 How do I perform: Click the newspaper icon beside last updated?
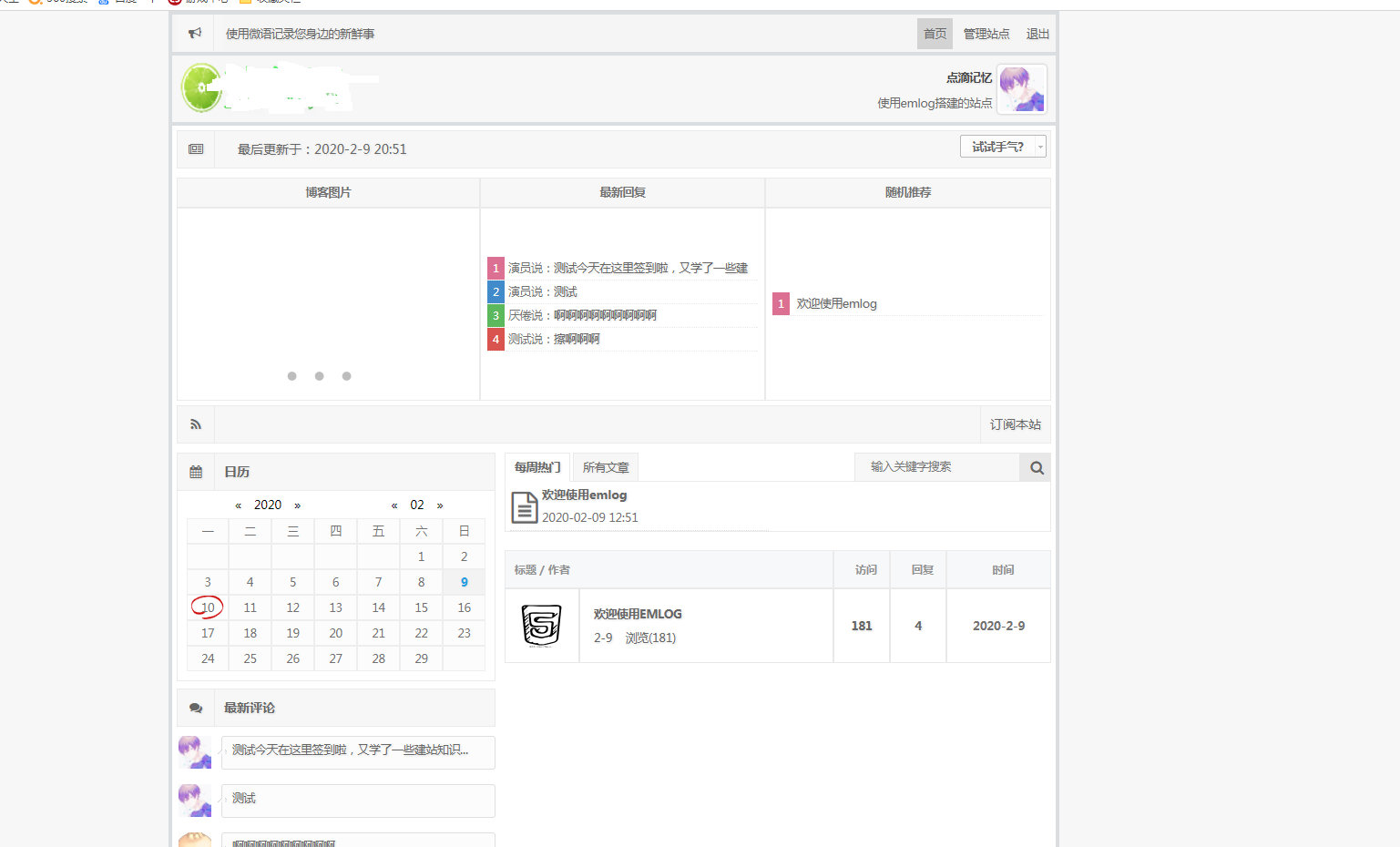click(x=196, y=149)
